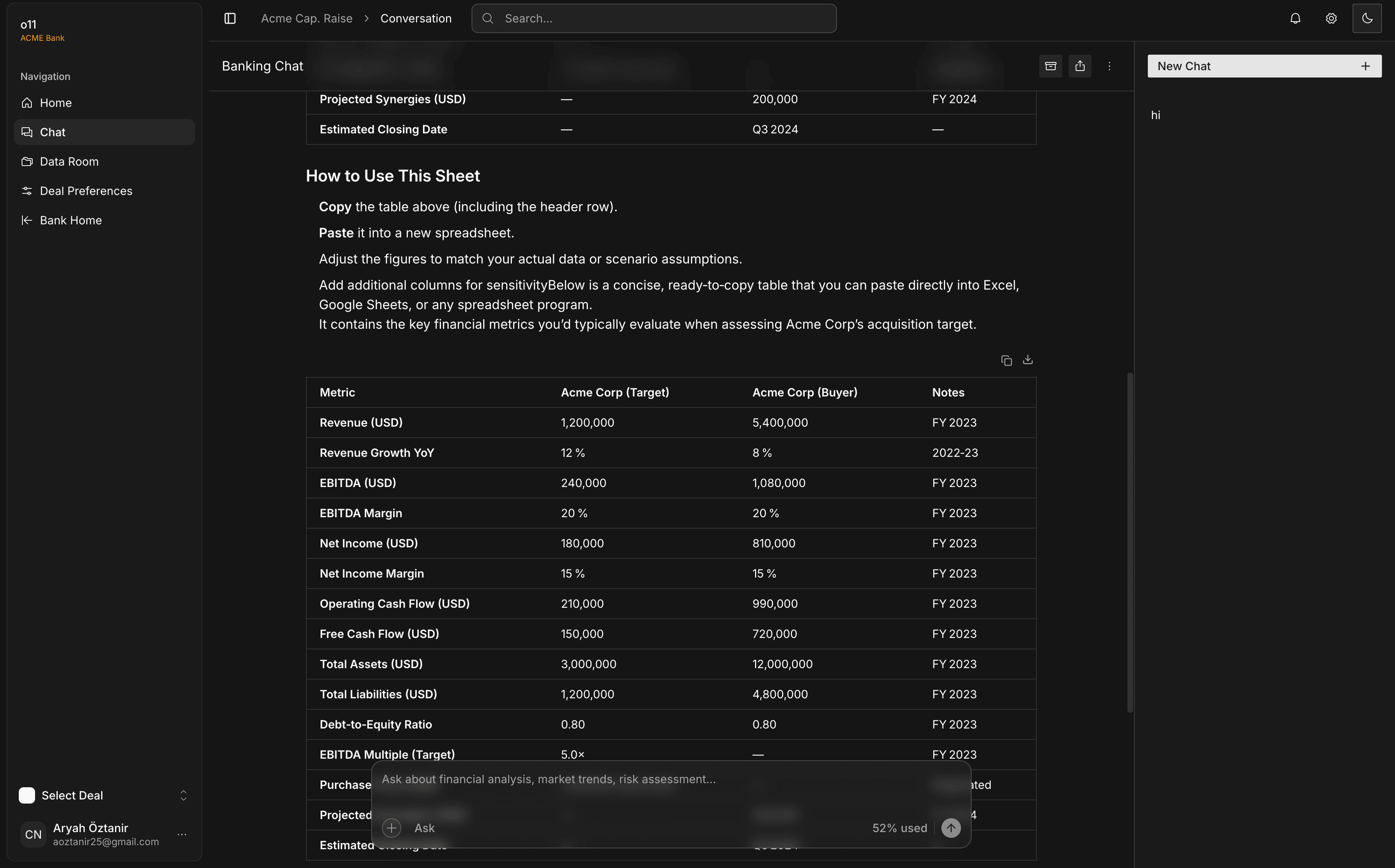Go to Bank Home

click(x=70, y=220)
